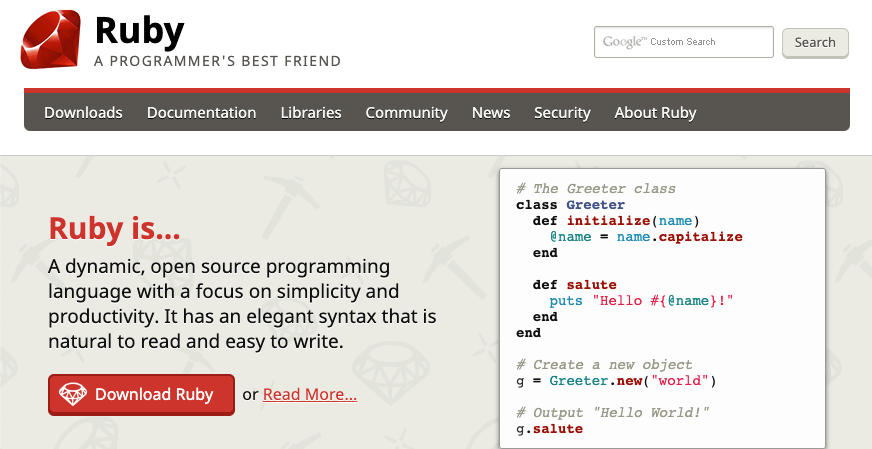Click the "A PROGRAMMER'S BEST FRIEND" tagline
The image size is (872, 449).
coord(217,61)
